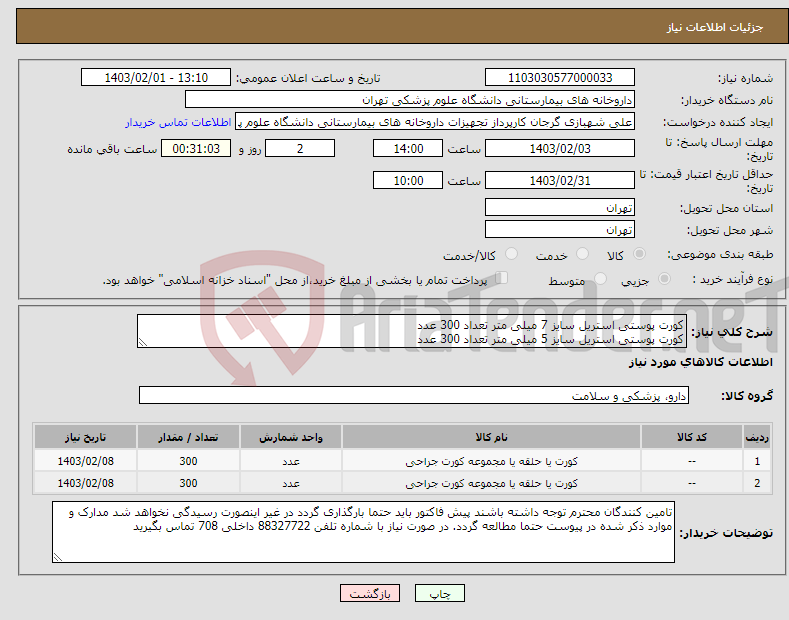789x620 pixels.
Task: Click the شماره نیاز field 1103030577000033
Action: (560, 78)
